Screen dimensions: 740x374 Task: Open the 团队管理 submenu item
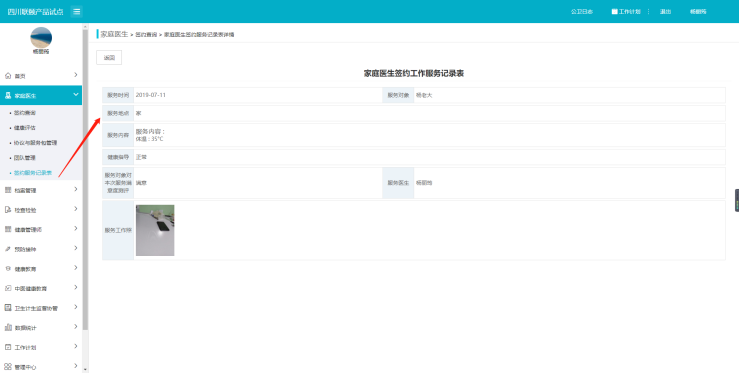(x=25, y=158)
